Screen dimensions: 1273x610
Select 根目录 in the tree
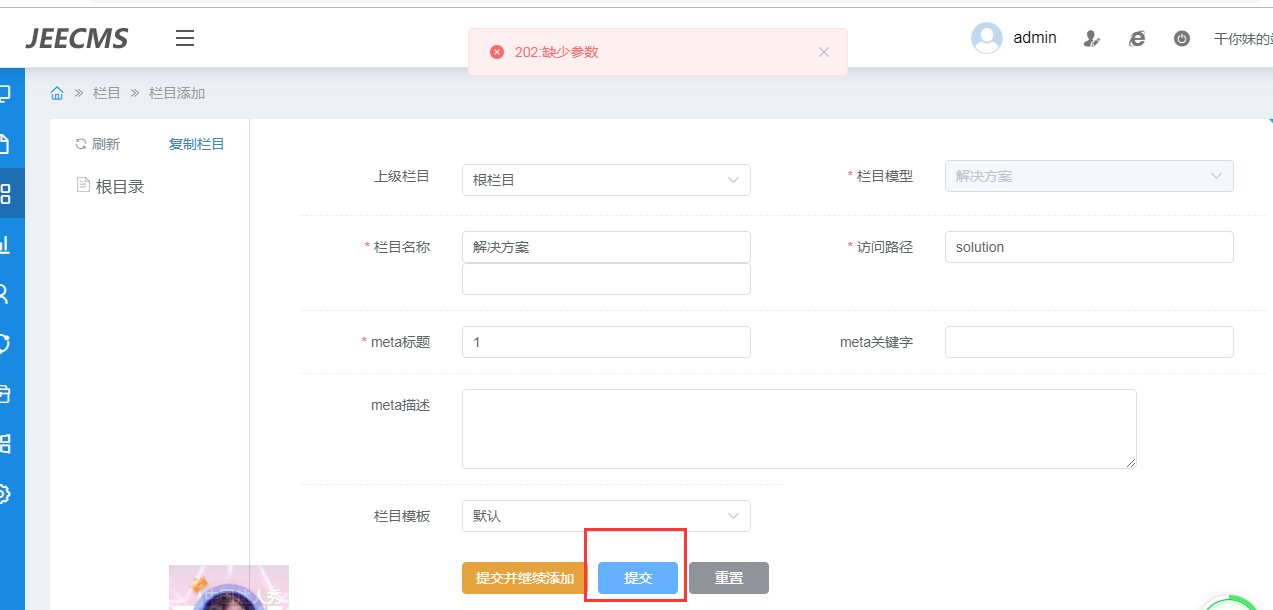click(x=119, y=186)
